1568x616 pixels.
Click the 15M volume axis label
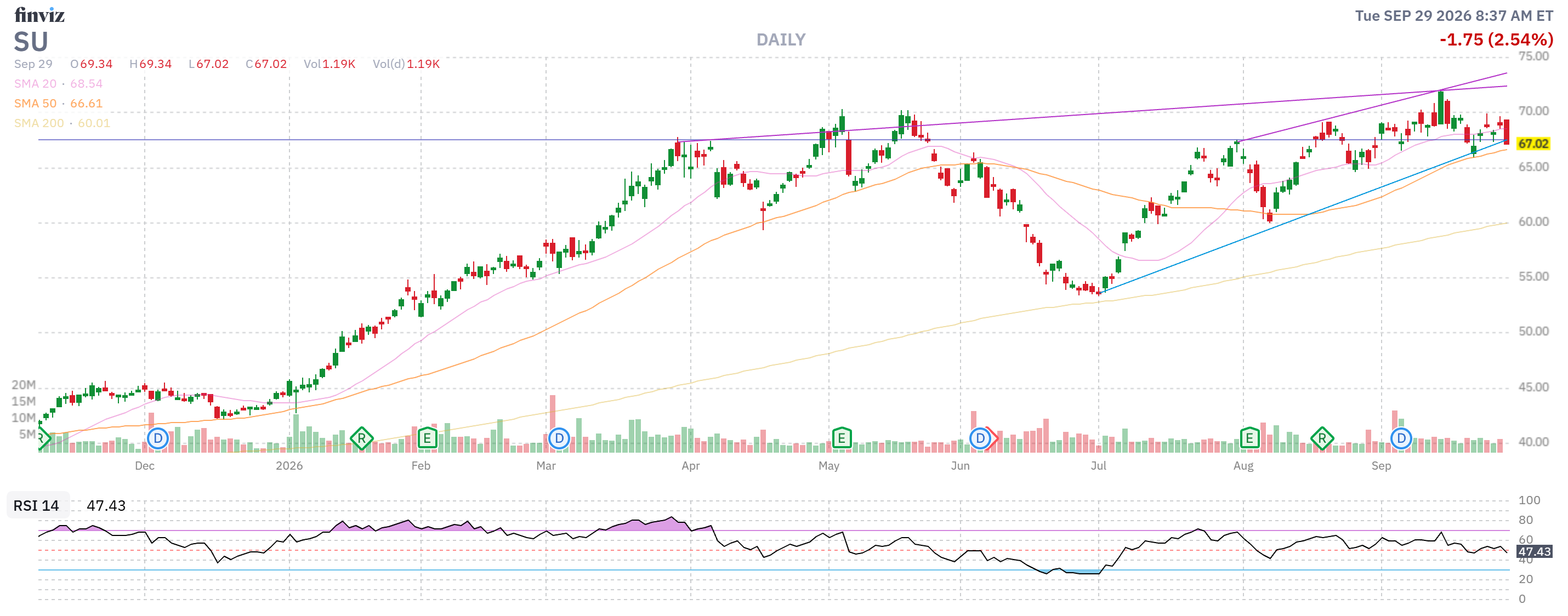(x=24, y=401)
